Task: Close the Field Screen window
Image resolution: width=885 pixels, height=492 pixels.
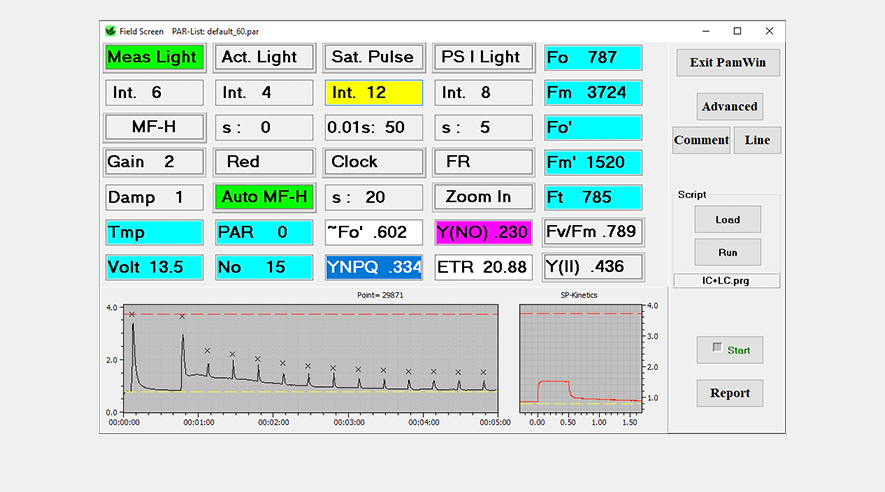Action: pos(769,31)
